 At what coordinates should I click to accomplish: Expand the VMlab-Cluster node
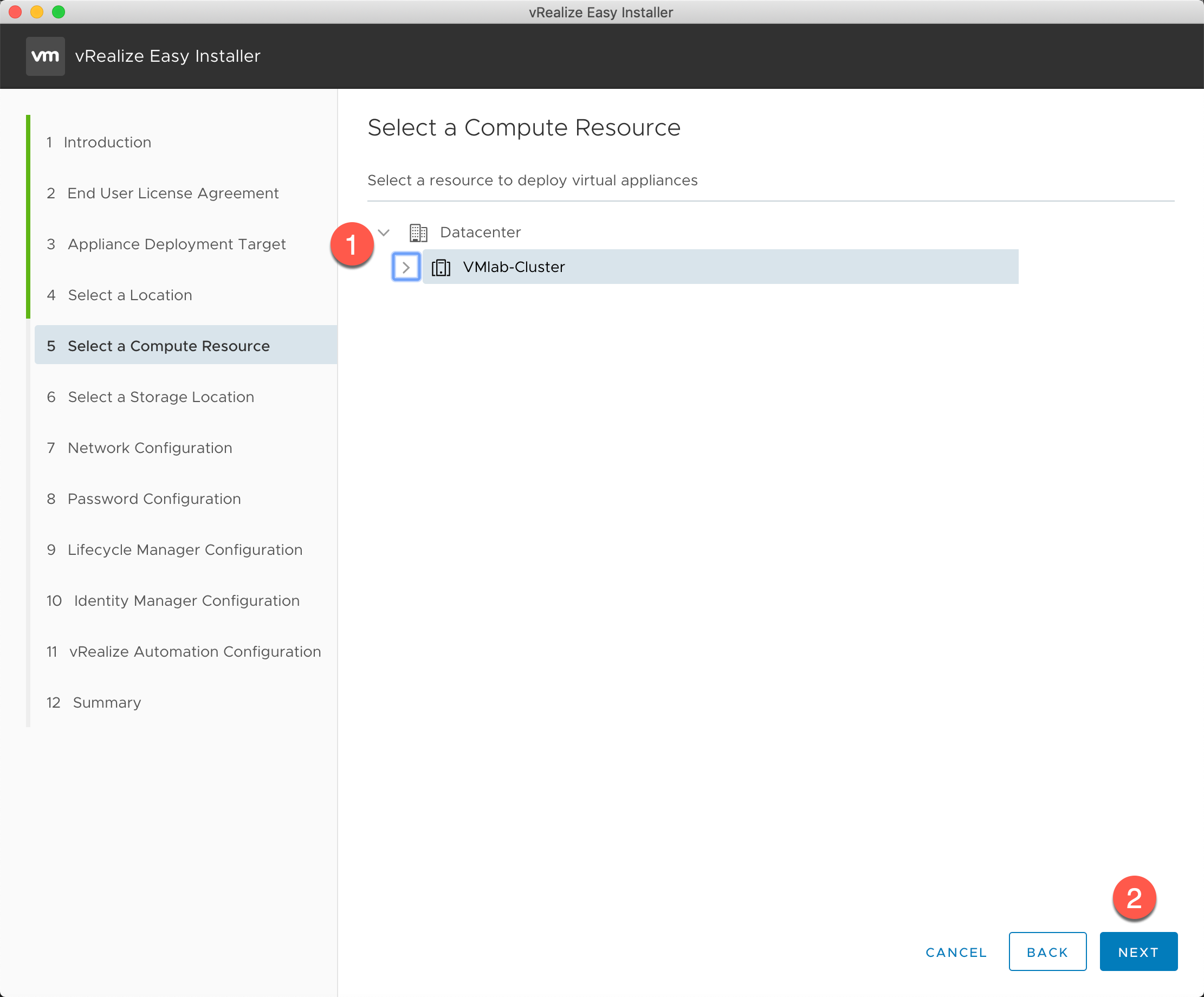(406, 267)
